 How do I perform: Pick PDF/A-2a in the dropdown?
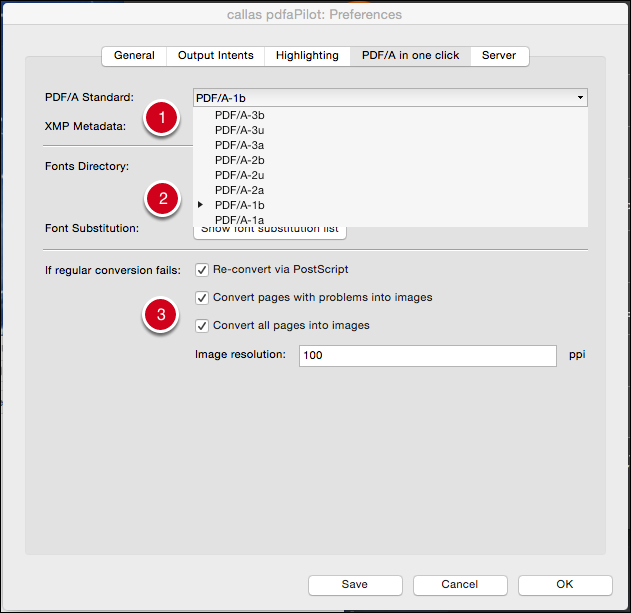(390, 190)
